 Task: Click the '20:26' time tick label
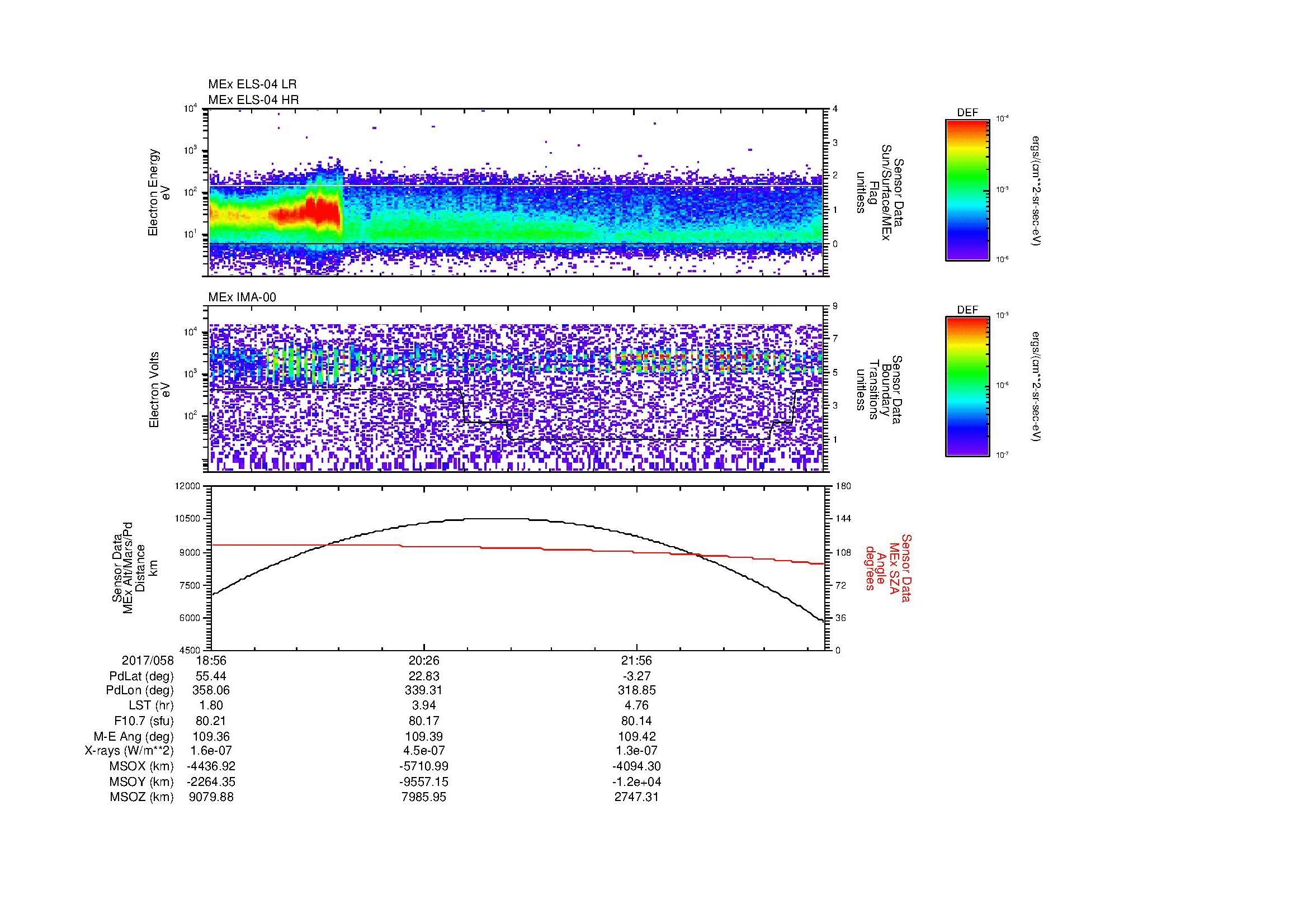coord(424,661)
